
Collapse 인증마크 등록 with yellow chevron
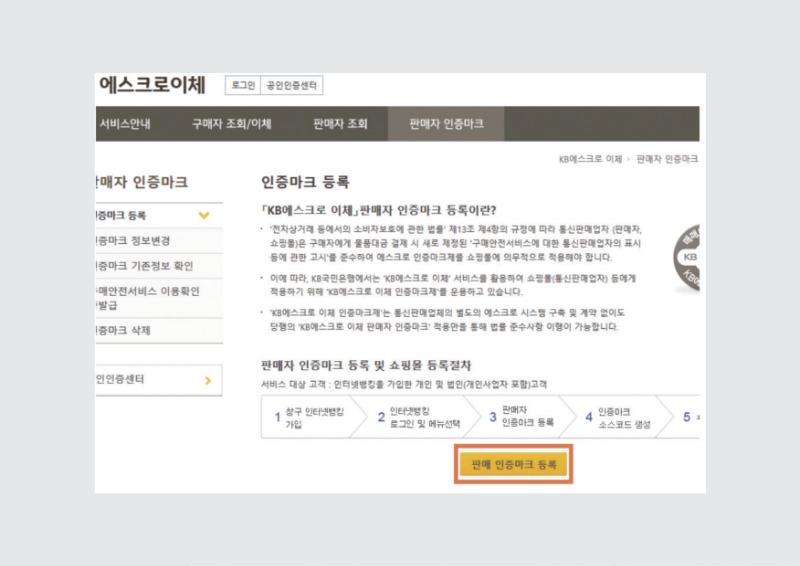(204, 215)
